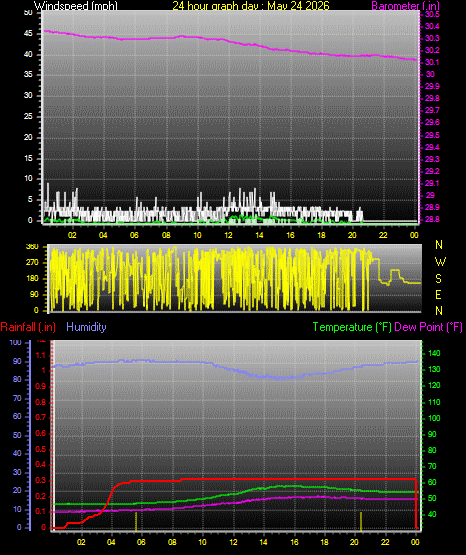Click the '28.8' barometer axis value
The height and width of the screenshot is (555, 466).
432,219
